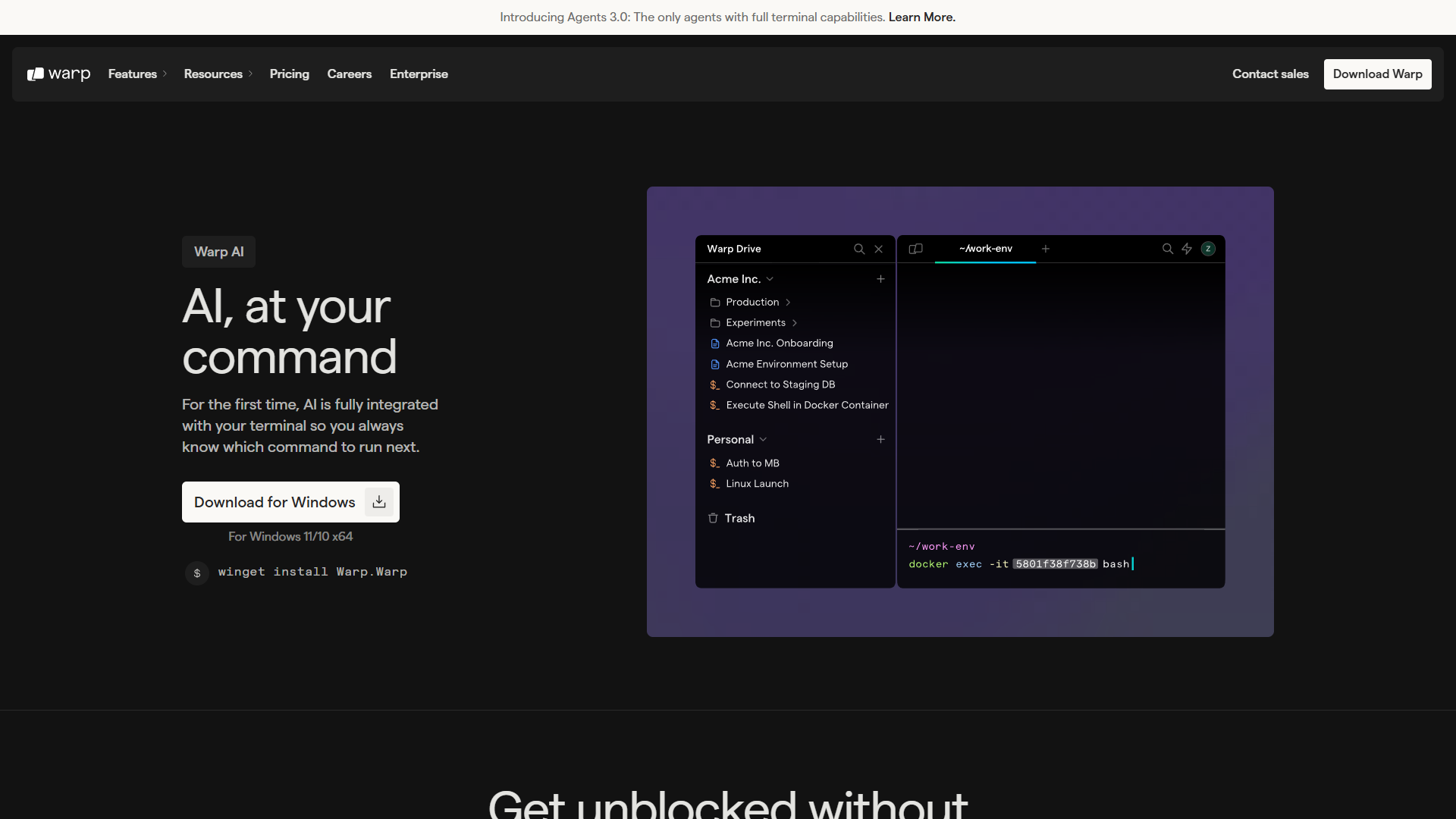Open the Learn More link about Agents 3.0

(x=921, y=17)
